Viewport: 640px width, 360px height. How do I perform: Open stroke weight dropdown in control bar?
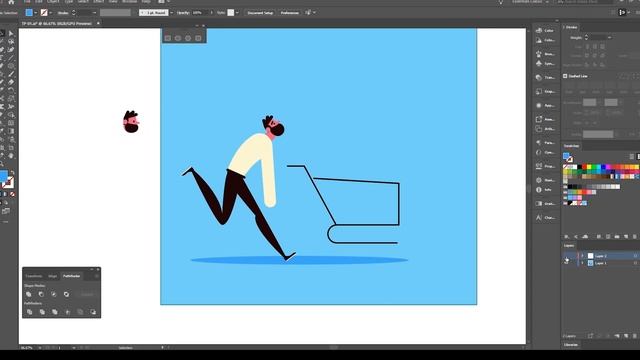[x=94, y=13]
